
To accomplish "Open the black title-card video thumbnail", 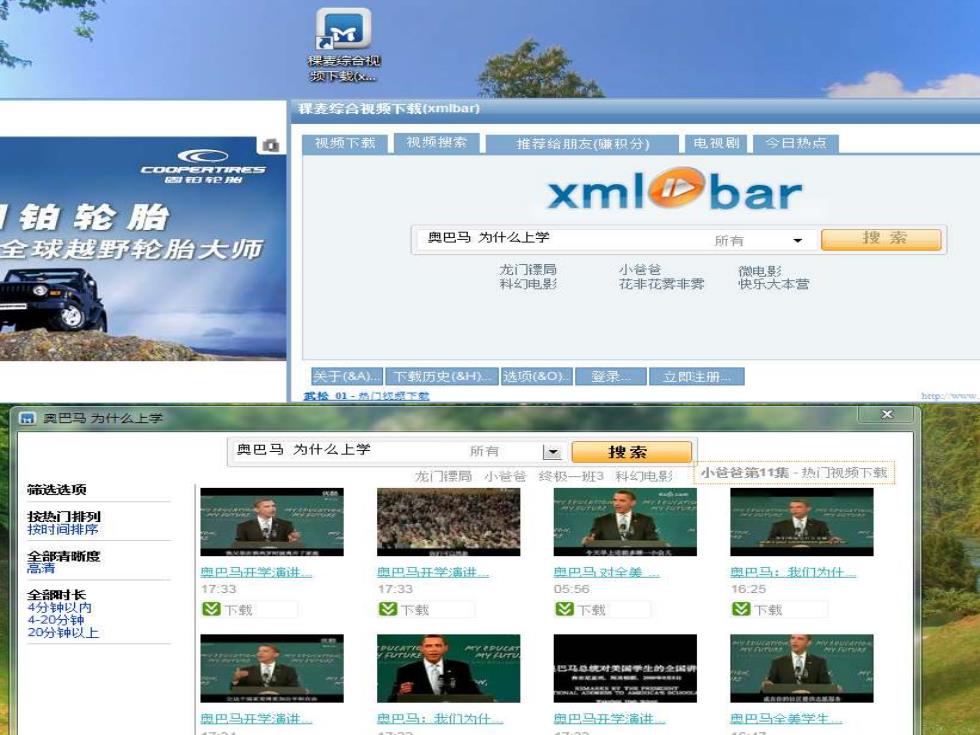I will click(x=625, y=668).
